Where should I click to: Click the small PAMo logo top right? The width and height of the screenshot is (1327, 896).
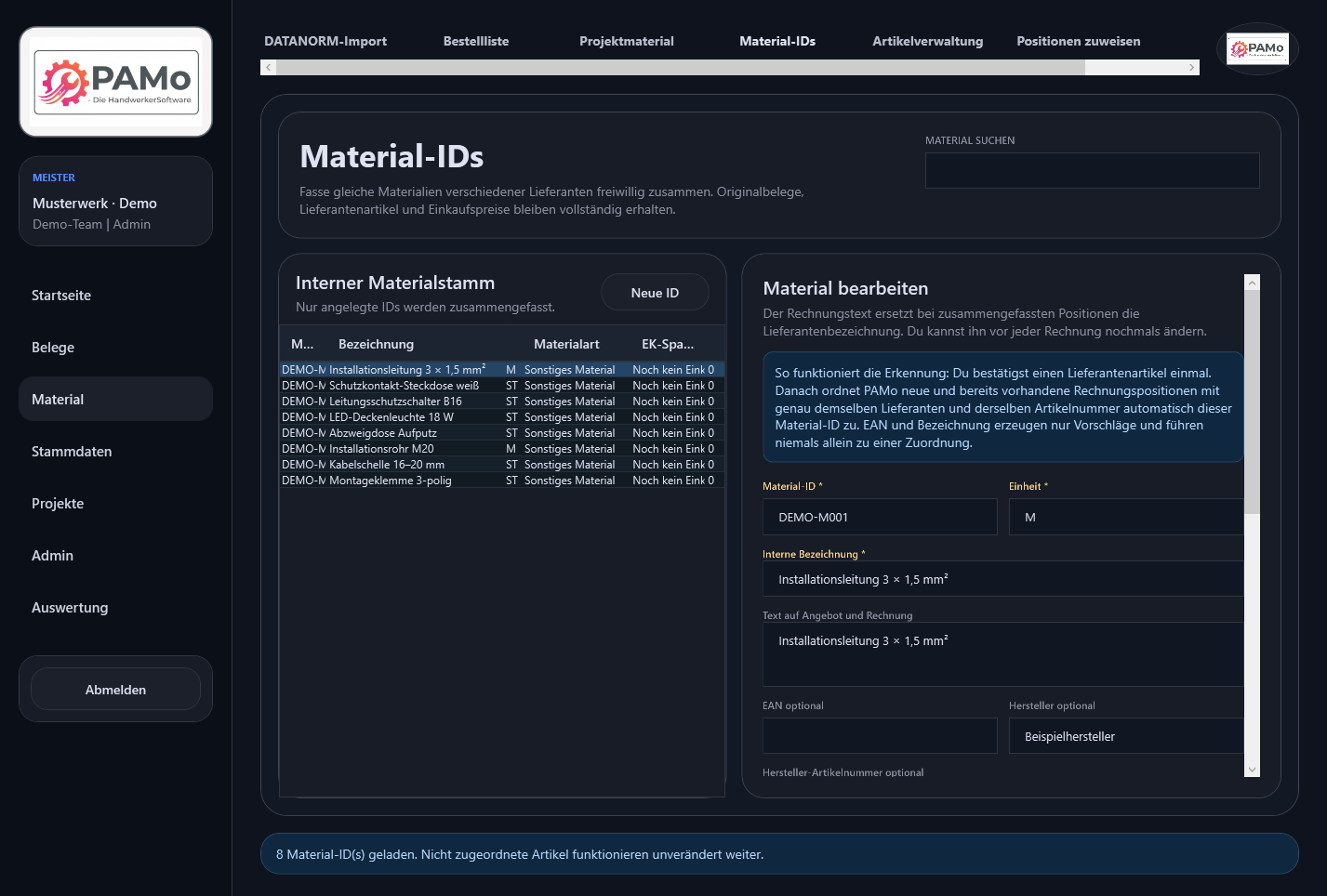[x=1257, y=48]
